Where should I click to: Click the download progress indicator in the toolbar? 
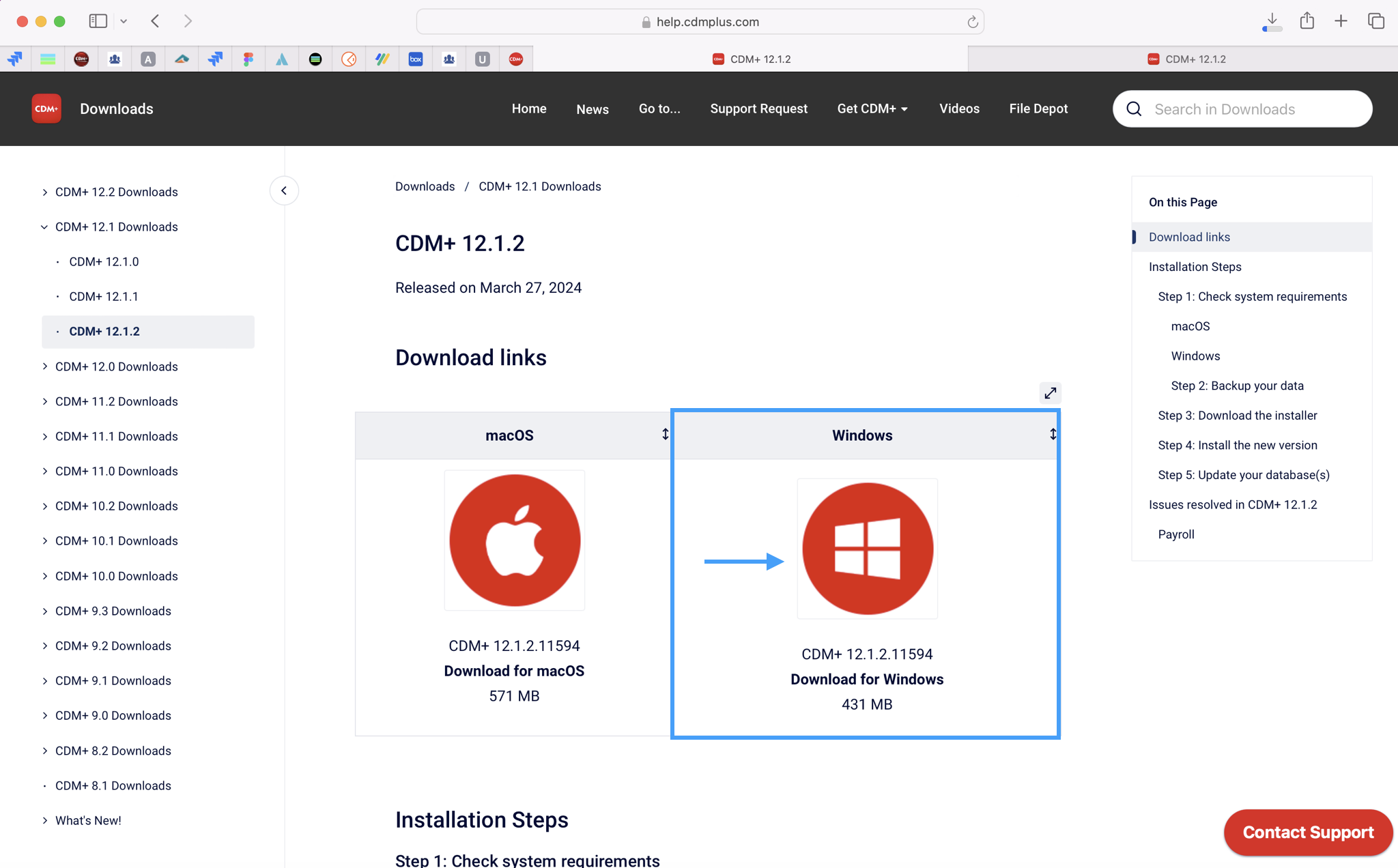coord(1272,21)
